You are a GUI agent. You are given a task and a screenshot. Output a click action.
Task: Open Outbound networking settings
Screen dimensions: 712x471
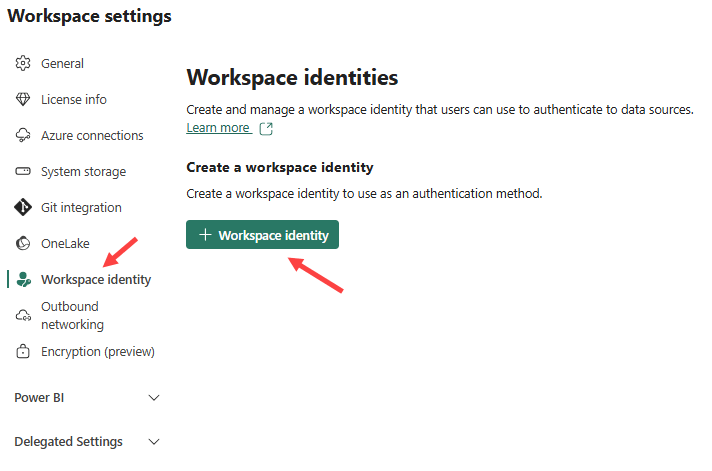tap(72, 315)
